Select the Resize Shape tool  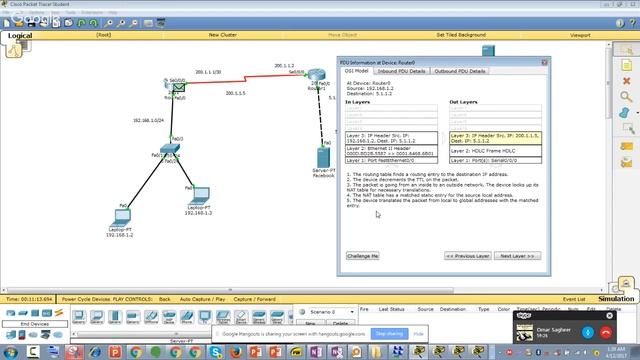click(628, 129)
